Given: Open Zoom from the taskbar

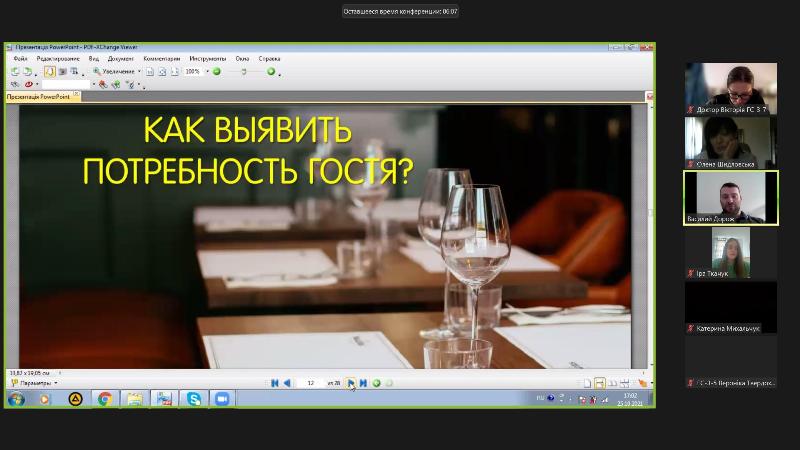Looking at the screenshot, I should pyautogui.click(x=222, y=399).
